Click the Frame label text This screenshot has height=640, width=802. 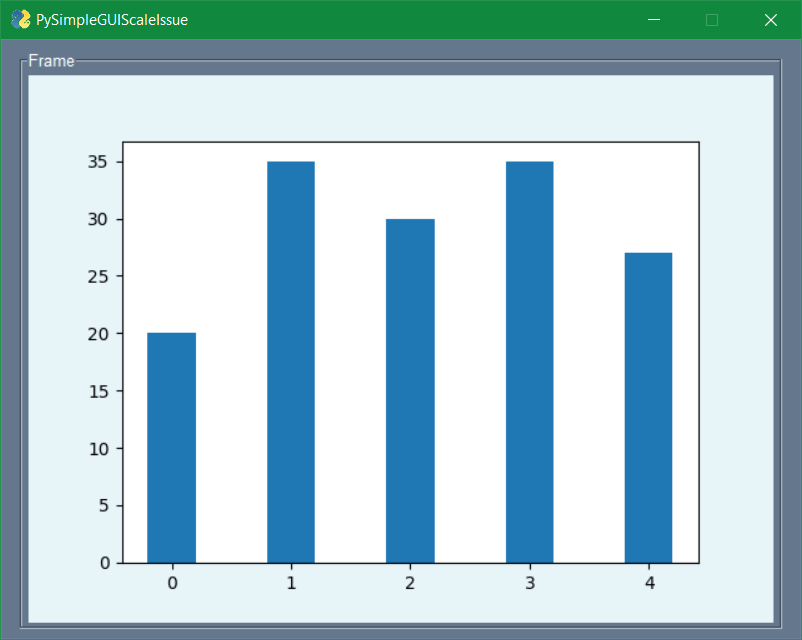pos(50,60)
